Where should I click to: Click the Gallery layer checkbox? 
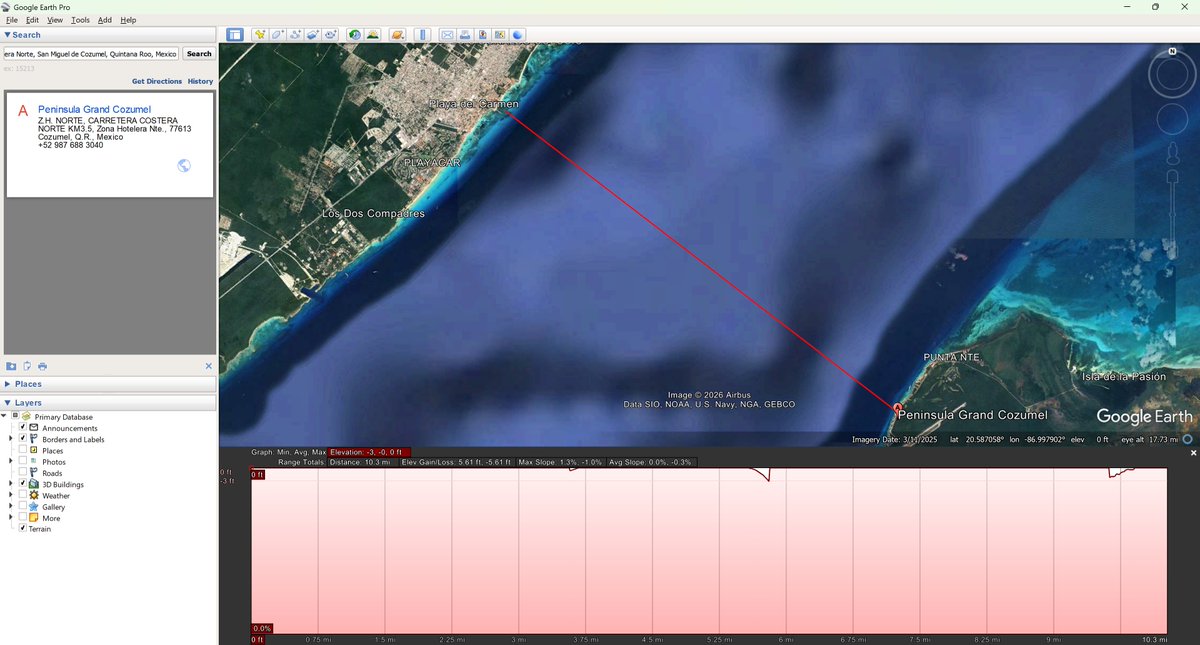point(23,507)
